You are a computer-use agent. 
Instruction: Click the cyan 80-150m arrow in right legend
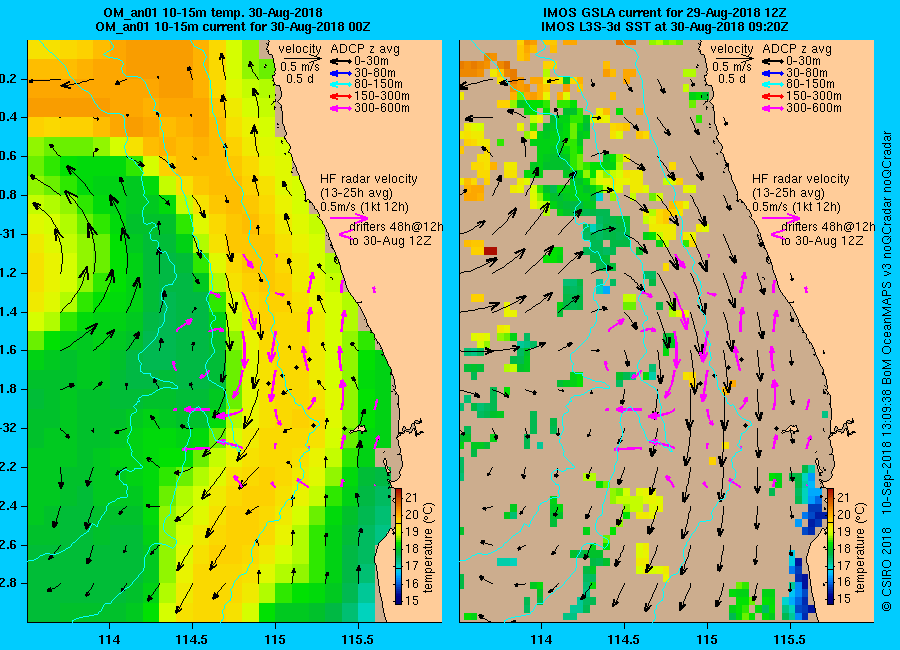tap(773, 84)
